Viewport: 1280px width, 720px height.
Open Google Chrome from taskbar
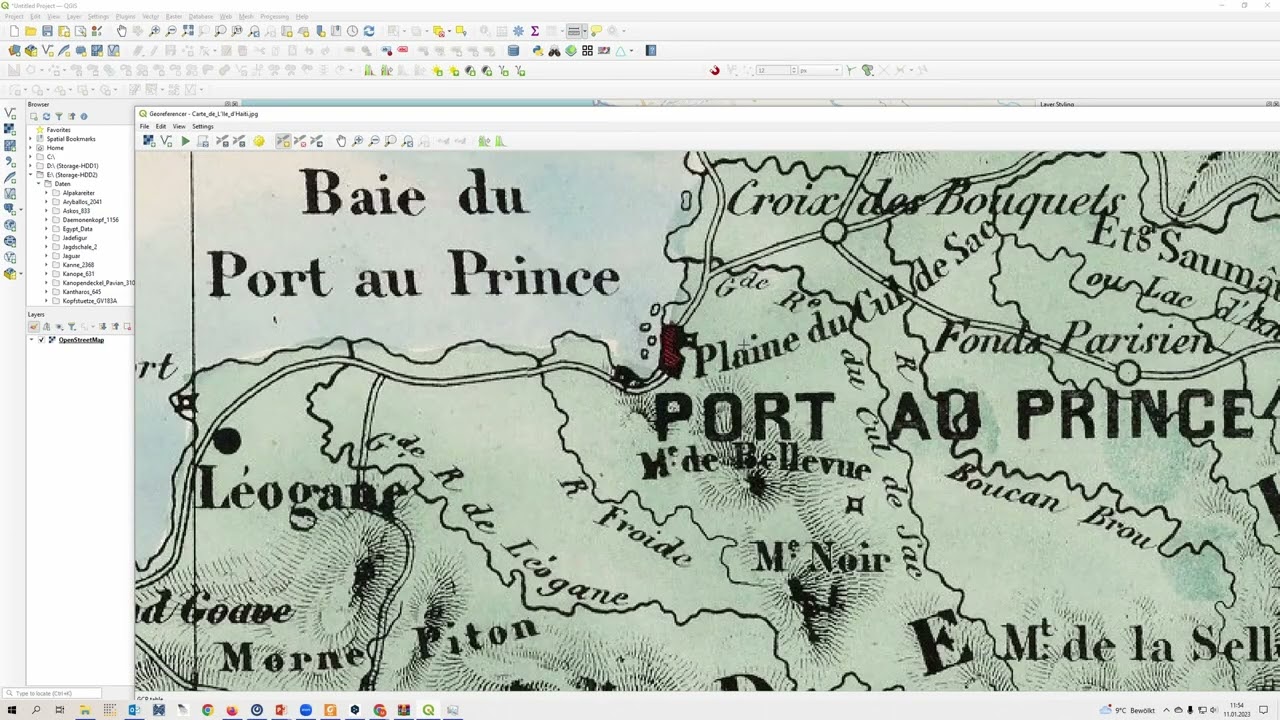[207, 710]
